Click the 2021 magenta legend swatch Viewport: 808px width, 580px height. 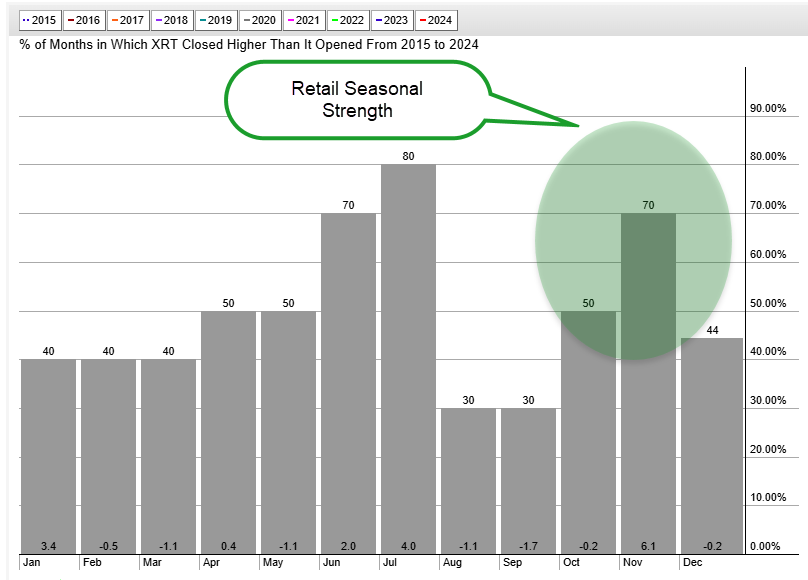[x=291, y=20]
